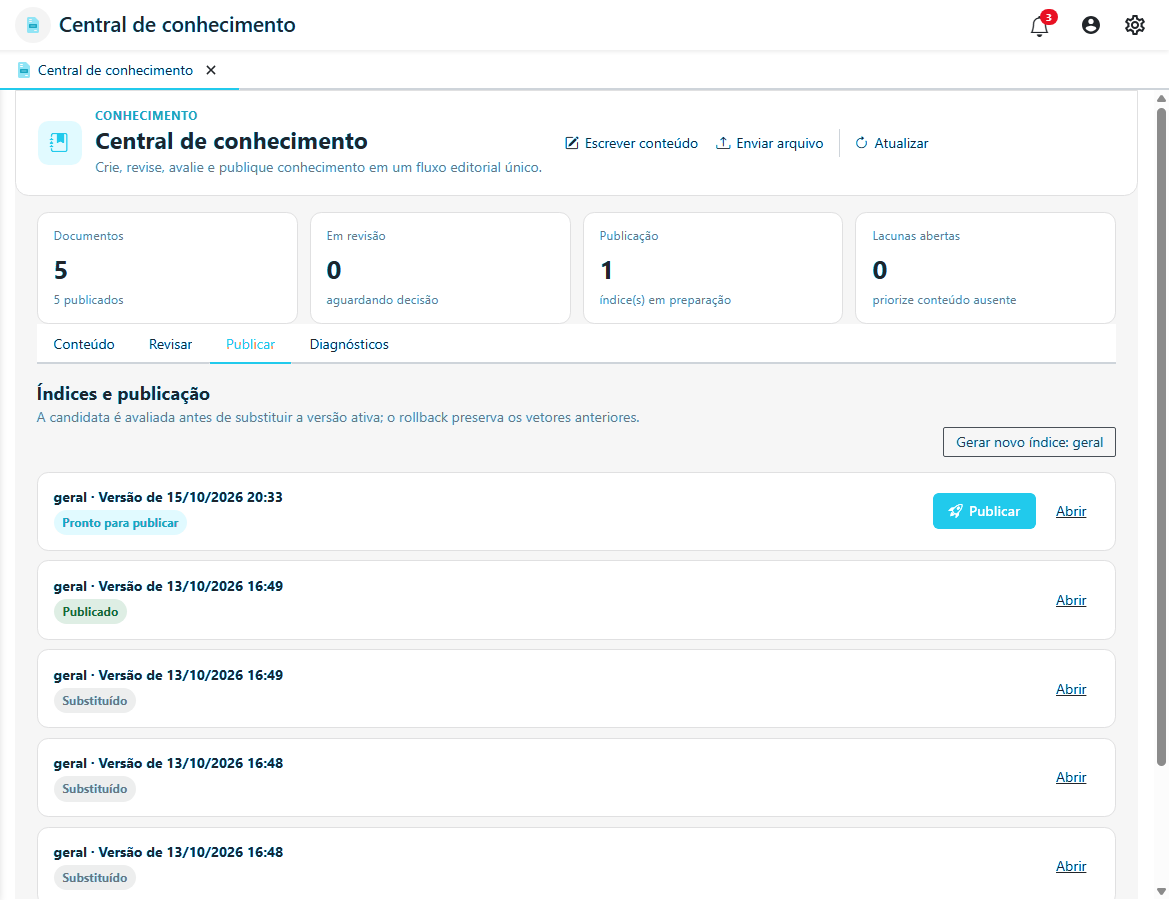
Task: Click the page vertical scrollbar thumb
Action: (1161, 437)
